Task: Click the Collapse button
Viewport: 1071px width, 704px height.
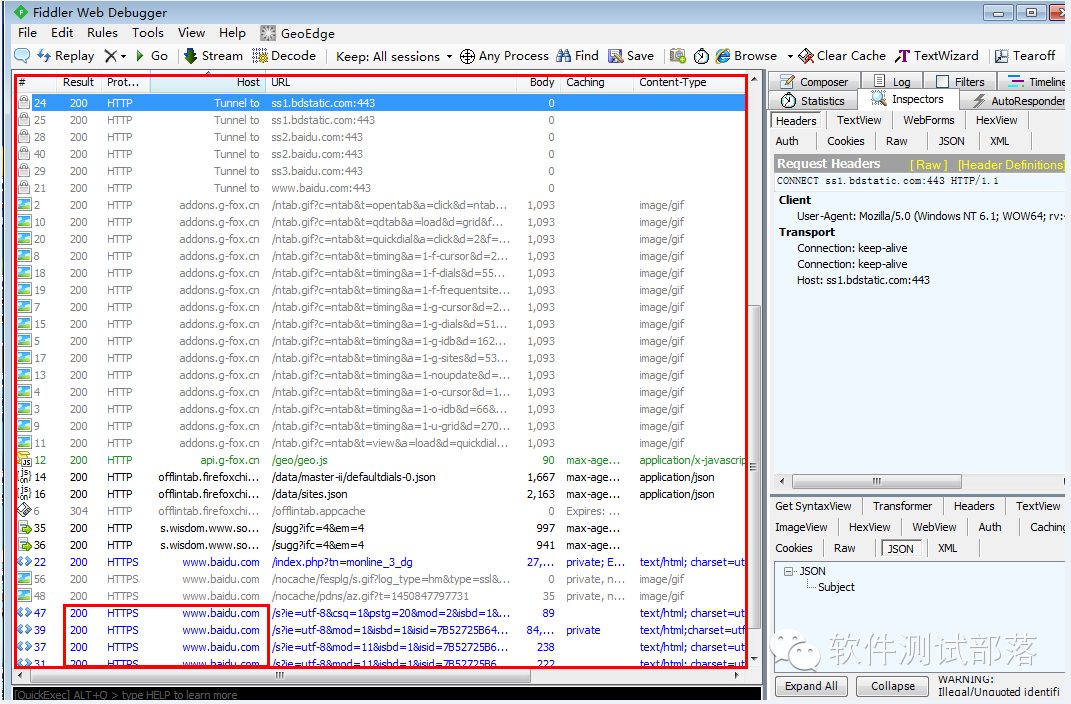Action: click(x=892, y=686)
